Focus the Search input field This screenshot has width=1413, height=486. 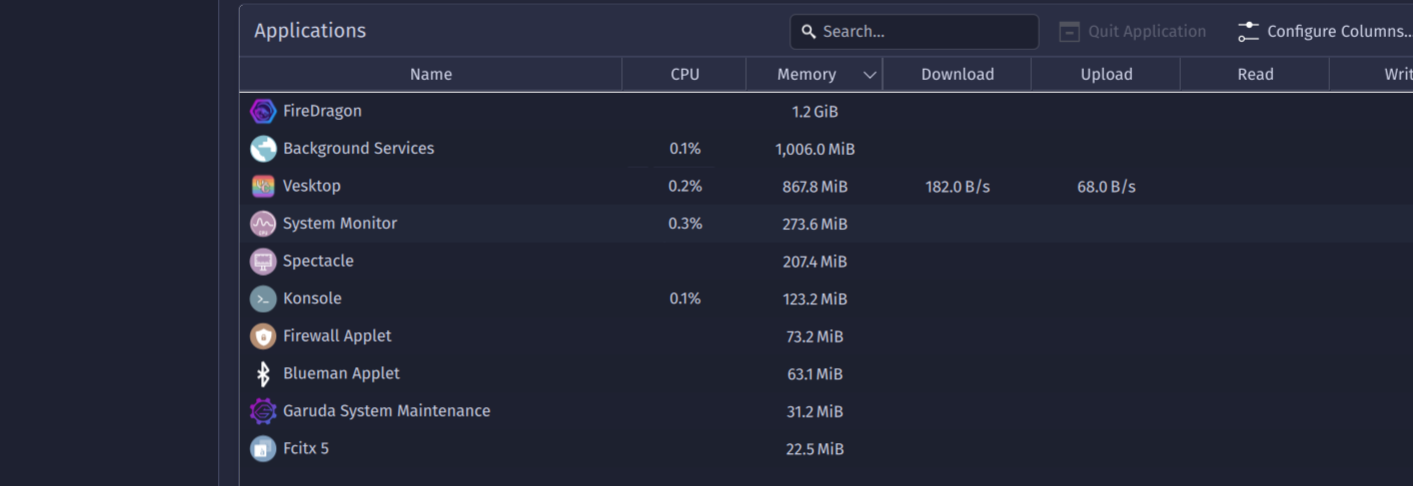914,32
